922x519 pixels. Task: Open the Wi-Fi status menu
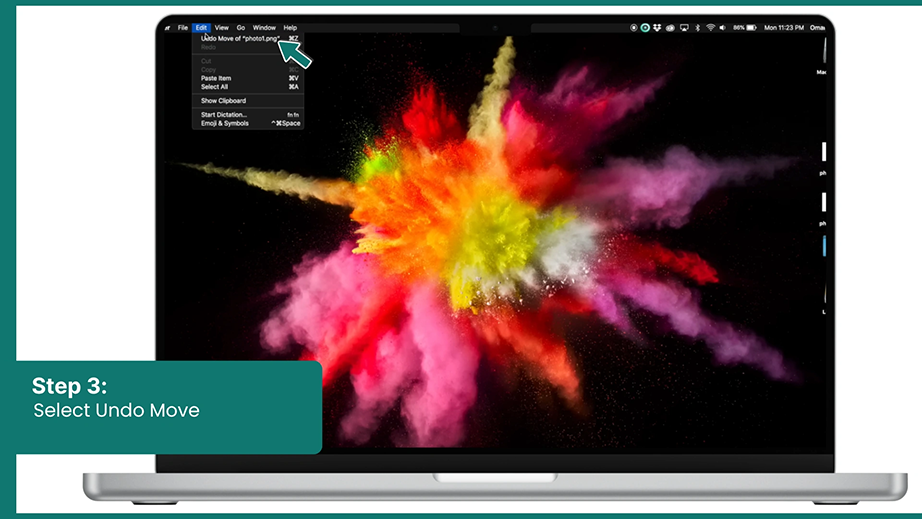tap(710, 28)
